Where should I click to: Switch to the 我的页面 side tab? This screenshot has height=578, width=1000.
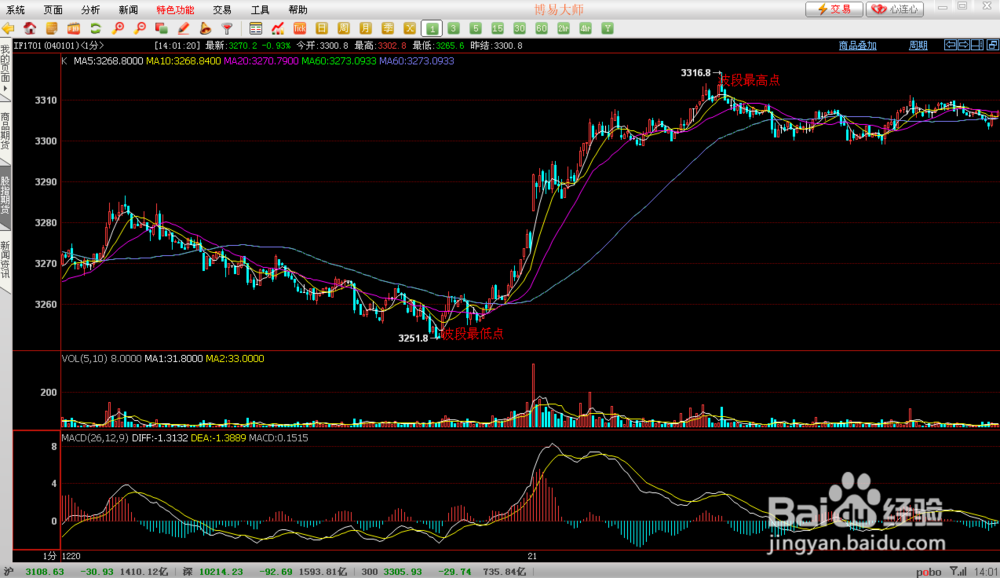click(x=5, y=68)
